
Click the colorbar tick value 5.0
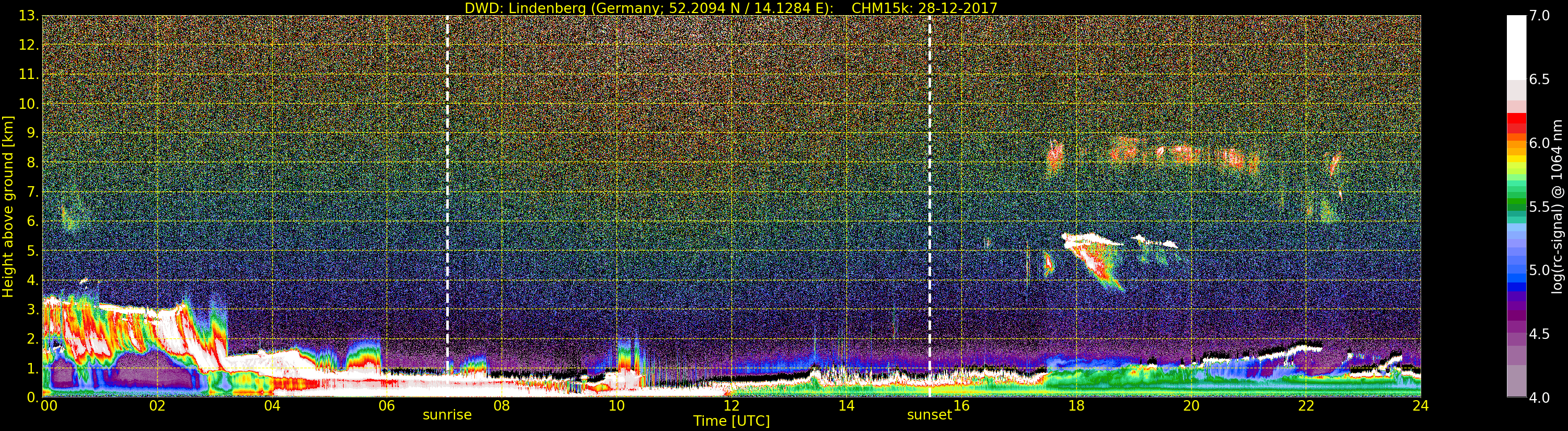coord(1539,270)
